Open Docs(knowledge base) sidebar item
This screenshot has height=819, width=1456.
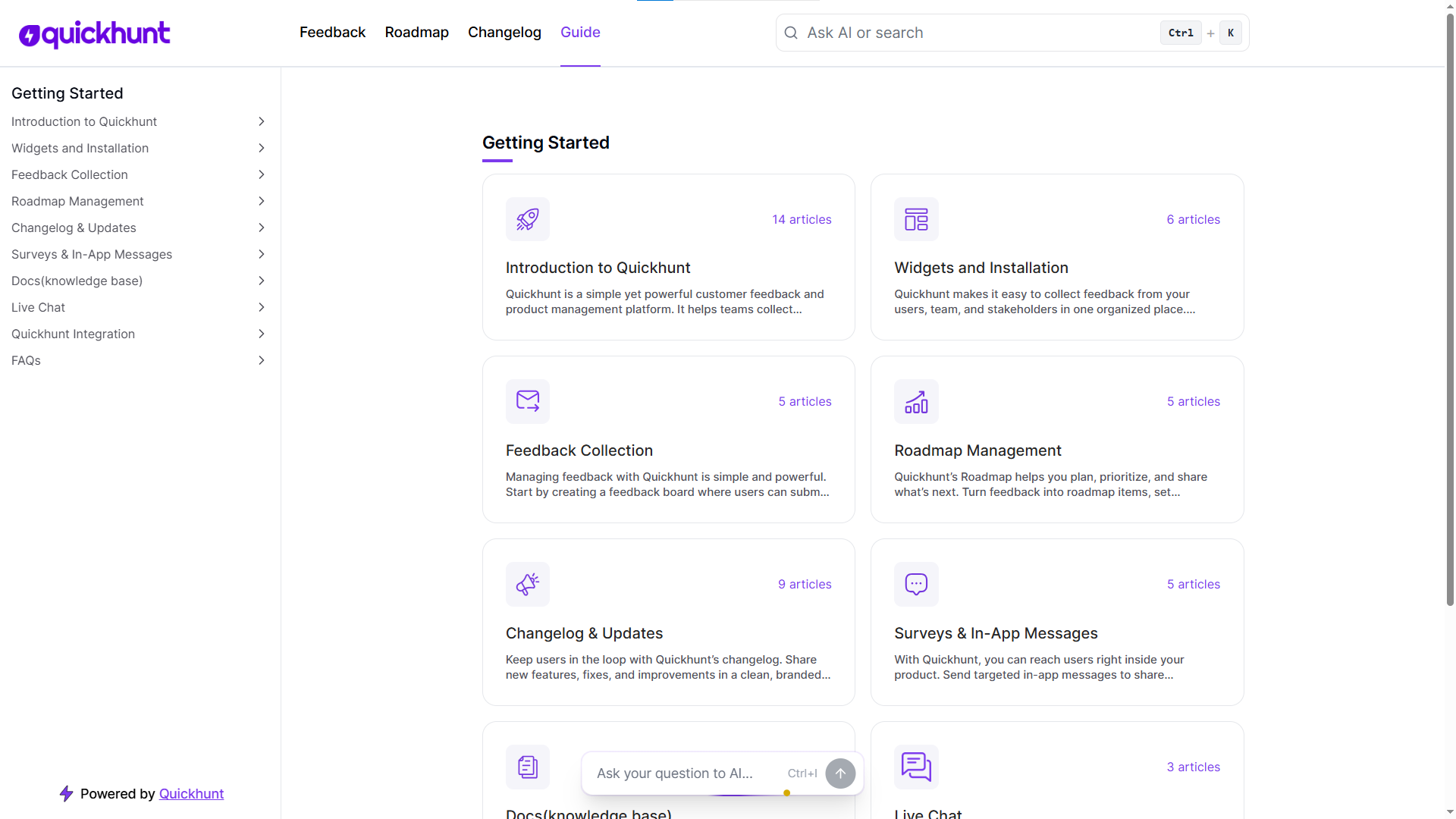click(77, 281)
